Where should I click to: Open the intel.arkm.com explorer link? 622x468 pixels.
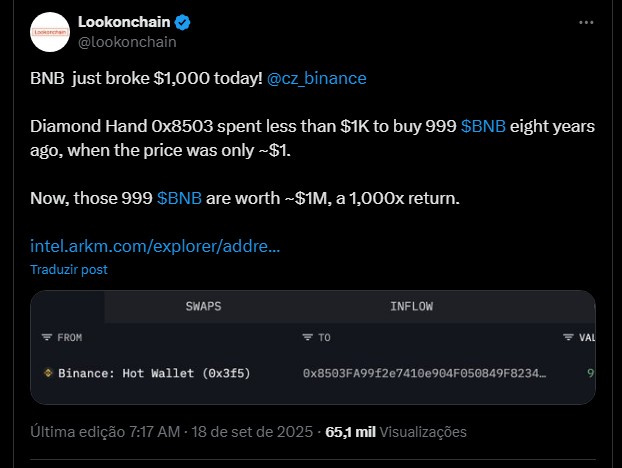(155, 246)
